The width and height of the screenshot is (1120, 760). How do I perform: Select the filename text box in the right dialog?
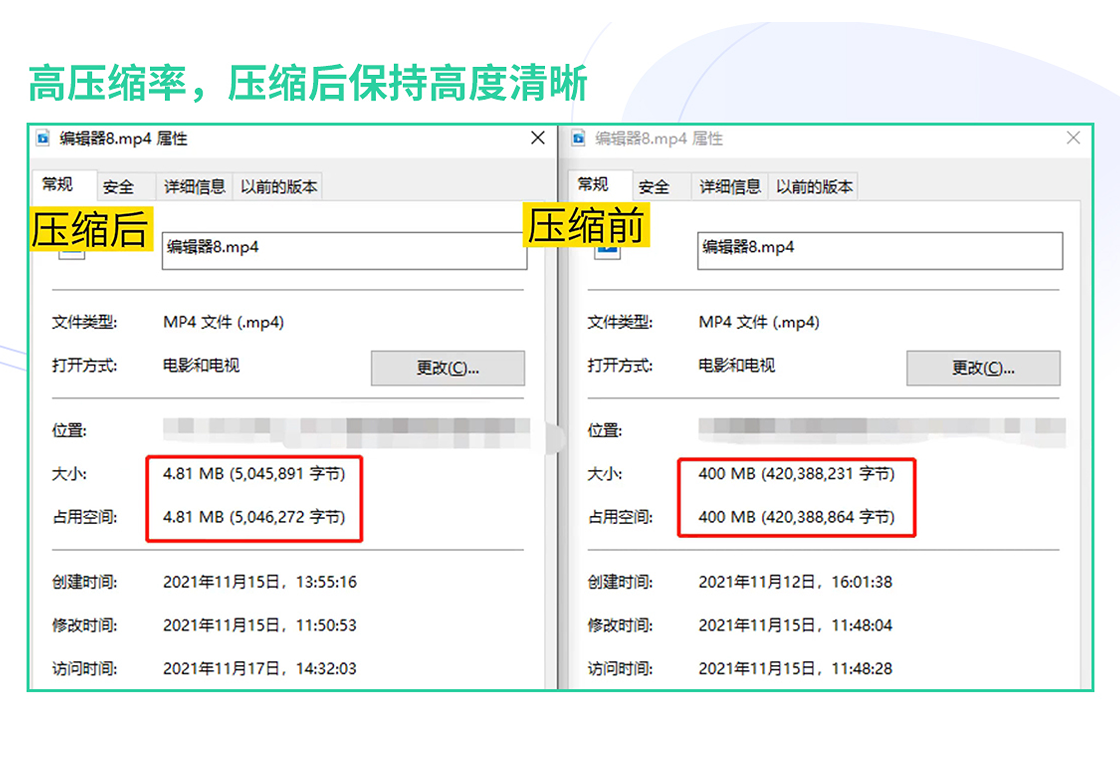(880, 250)
